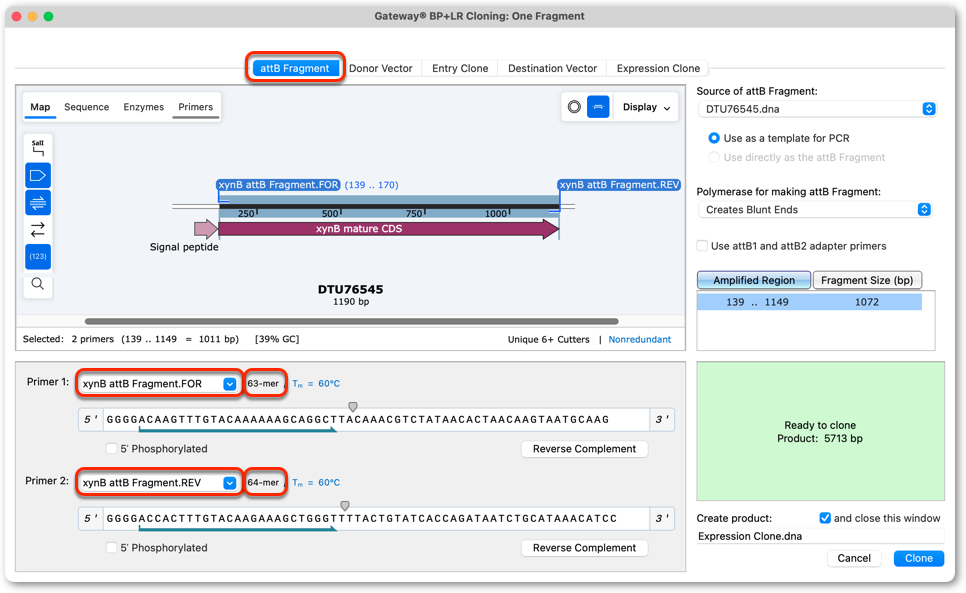Click the Fragment Size (bp) column header
966x593 pixels.
coord(867,280)
